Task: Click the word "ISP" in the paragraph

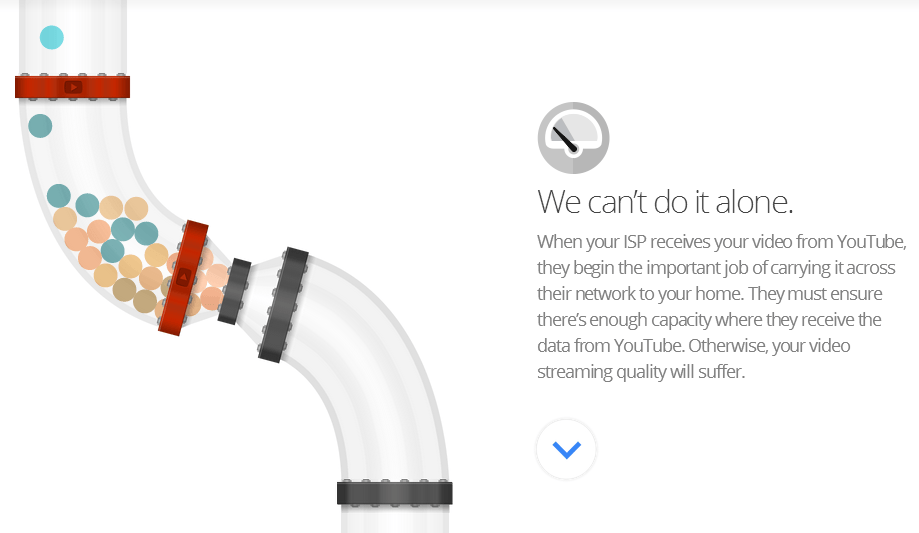Action: (x=634, y=242)
